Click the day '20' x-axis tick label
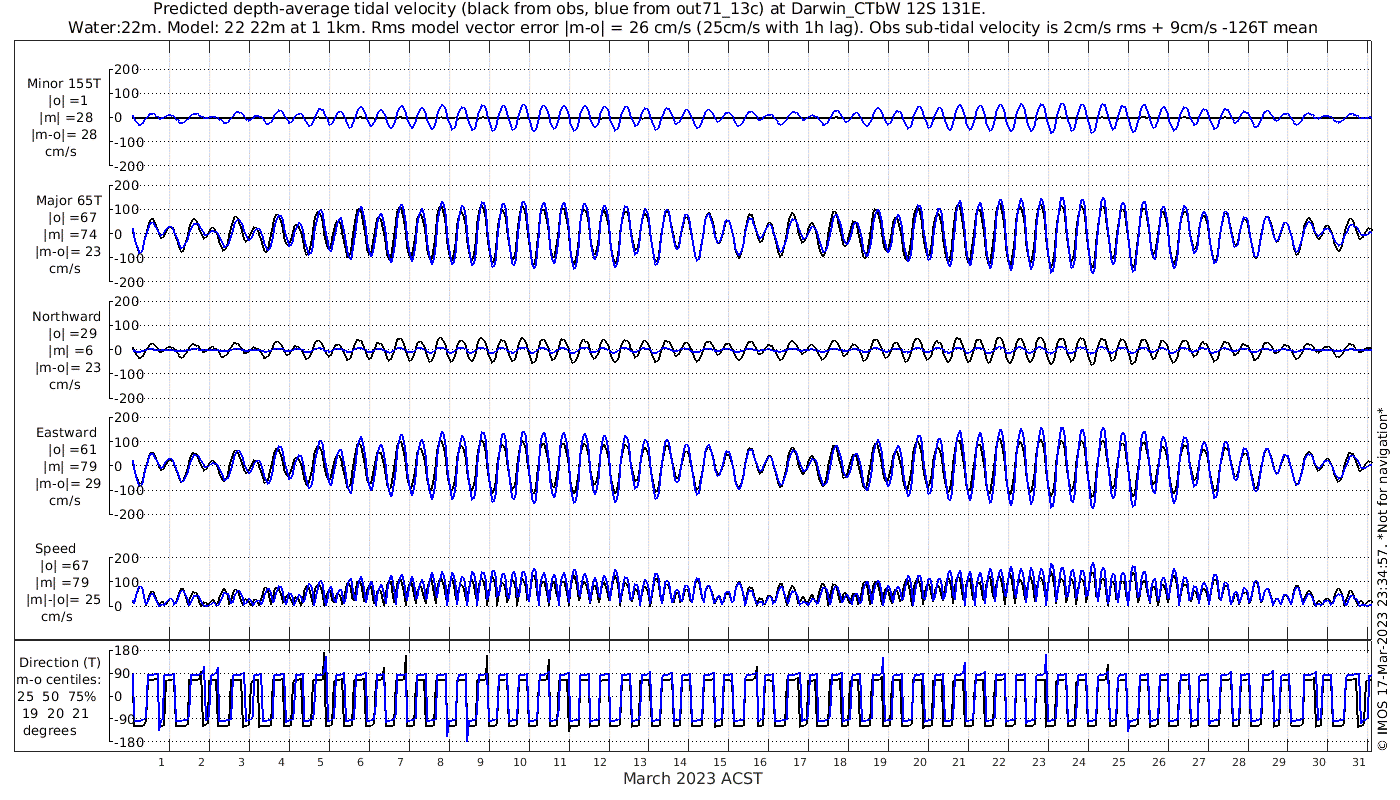The width and height of the screenshot is (1400, 800). 919,762
